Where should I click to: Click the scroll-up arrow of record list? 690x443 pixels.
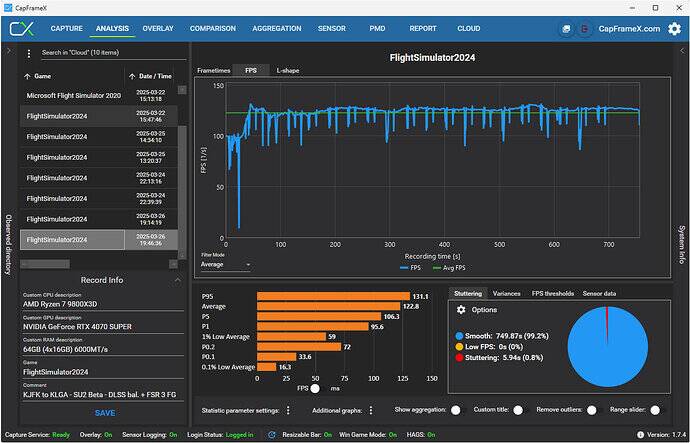point(182,90)
